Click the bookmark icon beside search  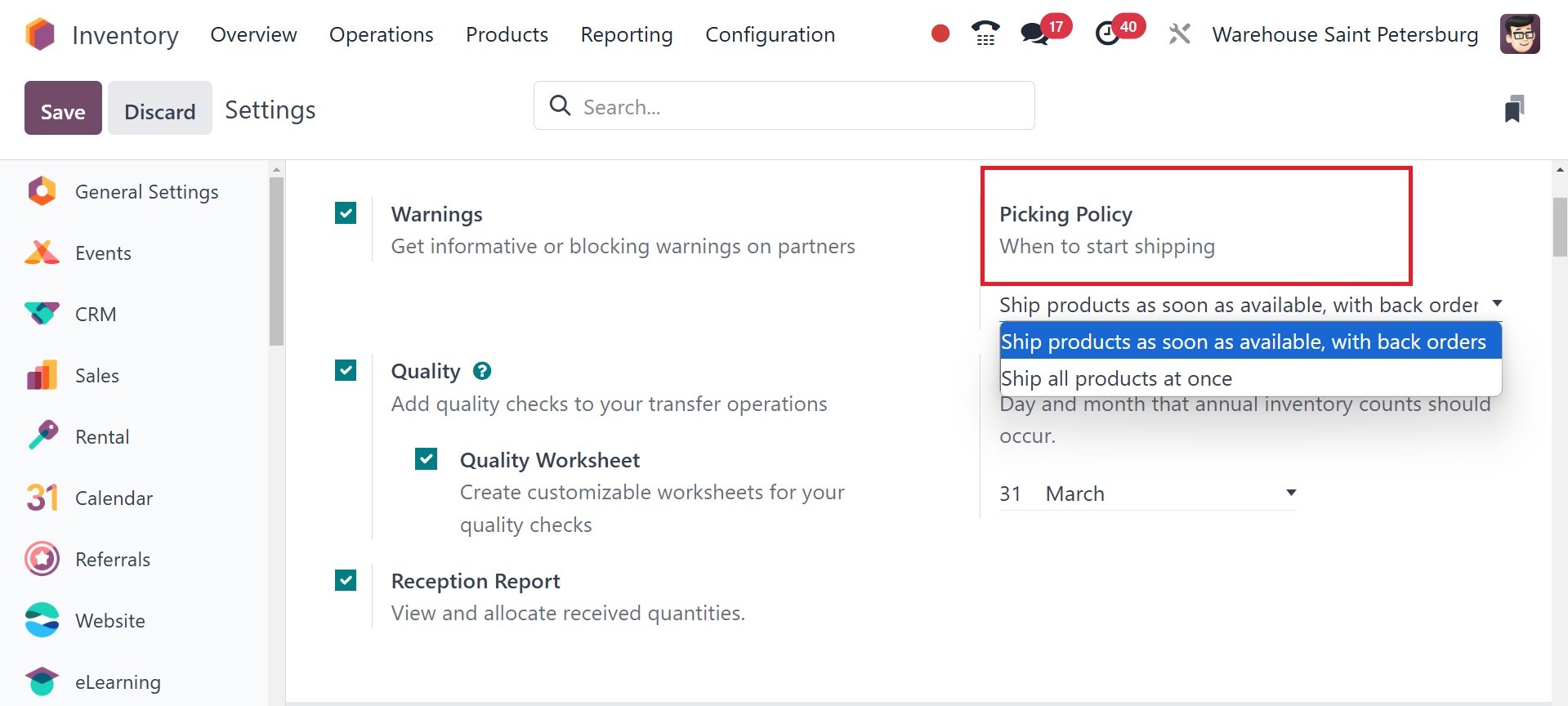[x=1514, y=109]
